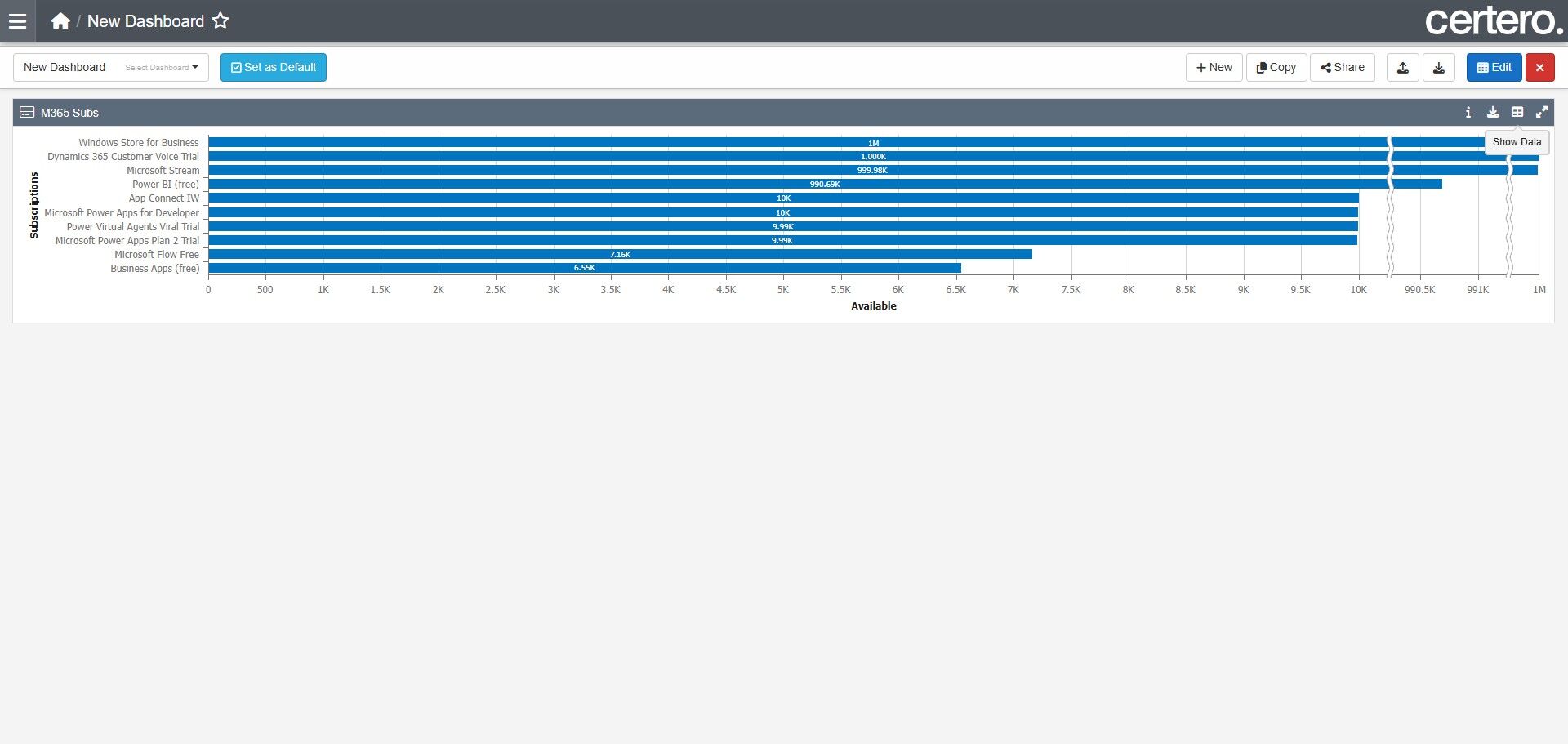Click the "5K" x-axis tick
The image size is (1568, 744).
pyautogui.click(x=783, y=290)
